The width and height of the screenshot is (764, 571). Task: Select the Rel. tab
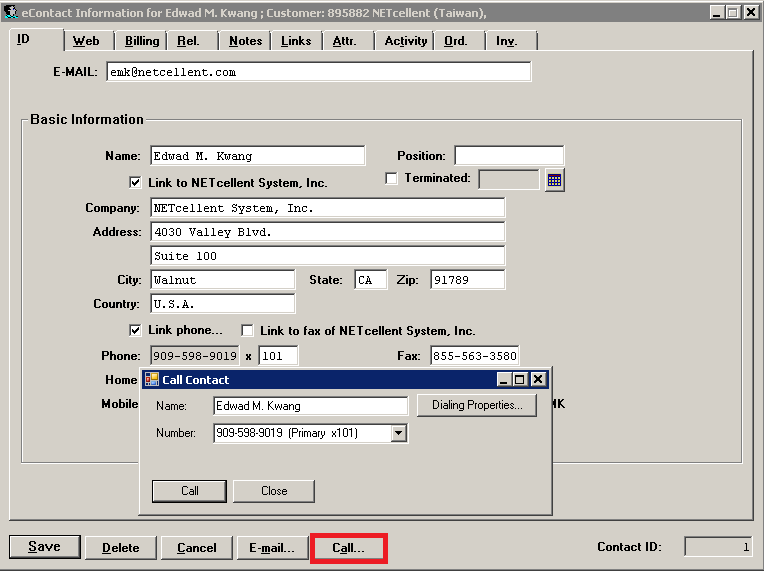(x=192, y=41)
